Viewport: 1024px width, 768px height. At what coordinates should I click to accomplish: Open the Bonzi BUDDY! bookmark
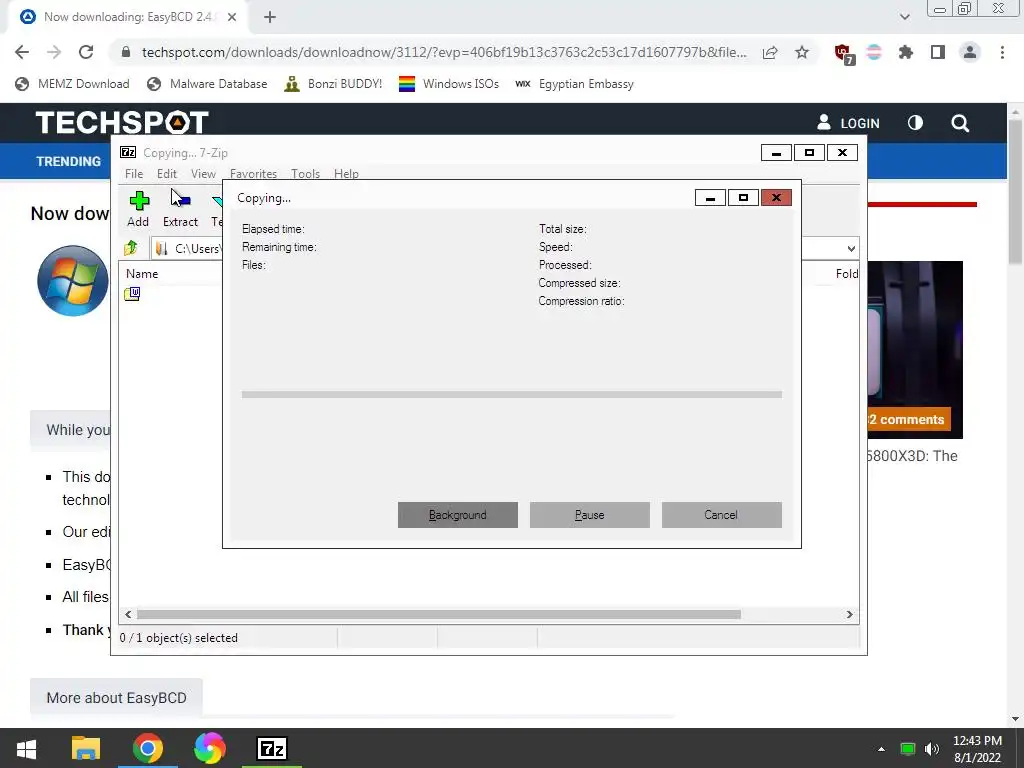[333, 84]
